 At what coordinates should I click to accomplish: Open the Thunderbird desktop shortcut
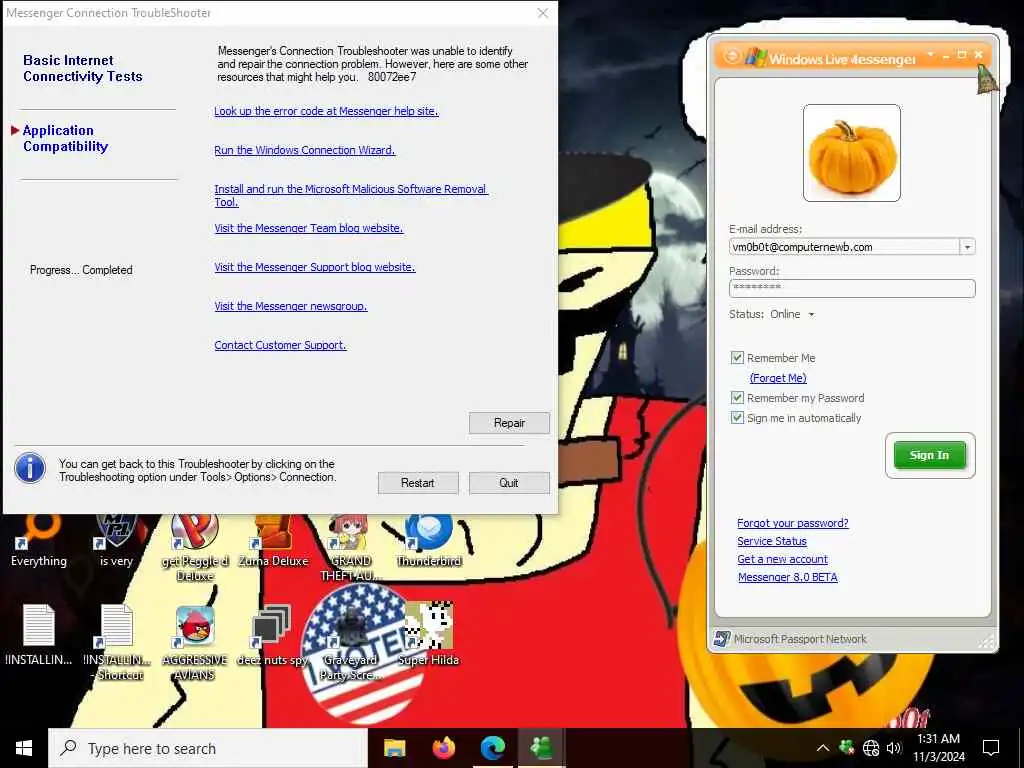click(429, 541)
